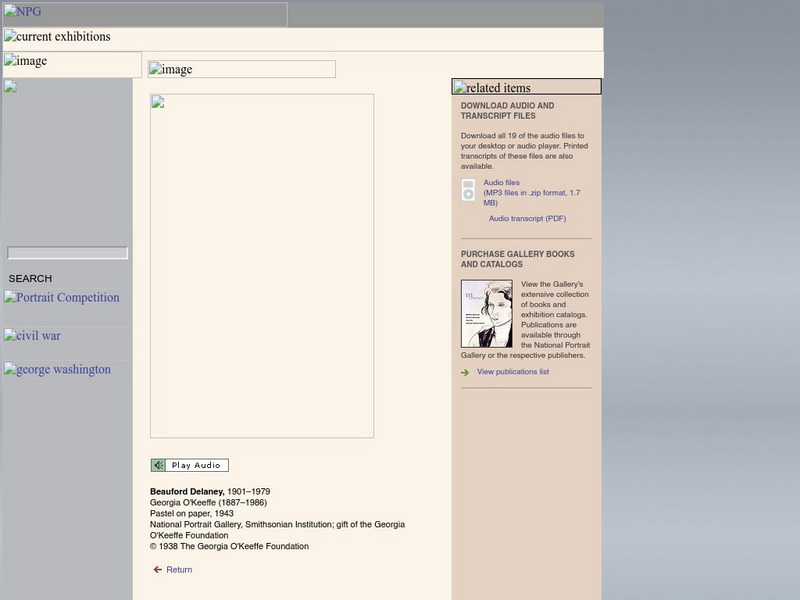Click the Download Audio and Transcript Files heading
This screenshot has height=600, width=800.
(507, 111)
